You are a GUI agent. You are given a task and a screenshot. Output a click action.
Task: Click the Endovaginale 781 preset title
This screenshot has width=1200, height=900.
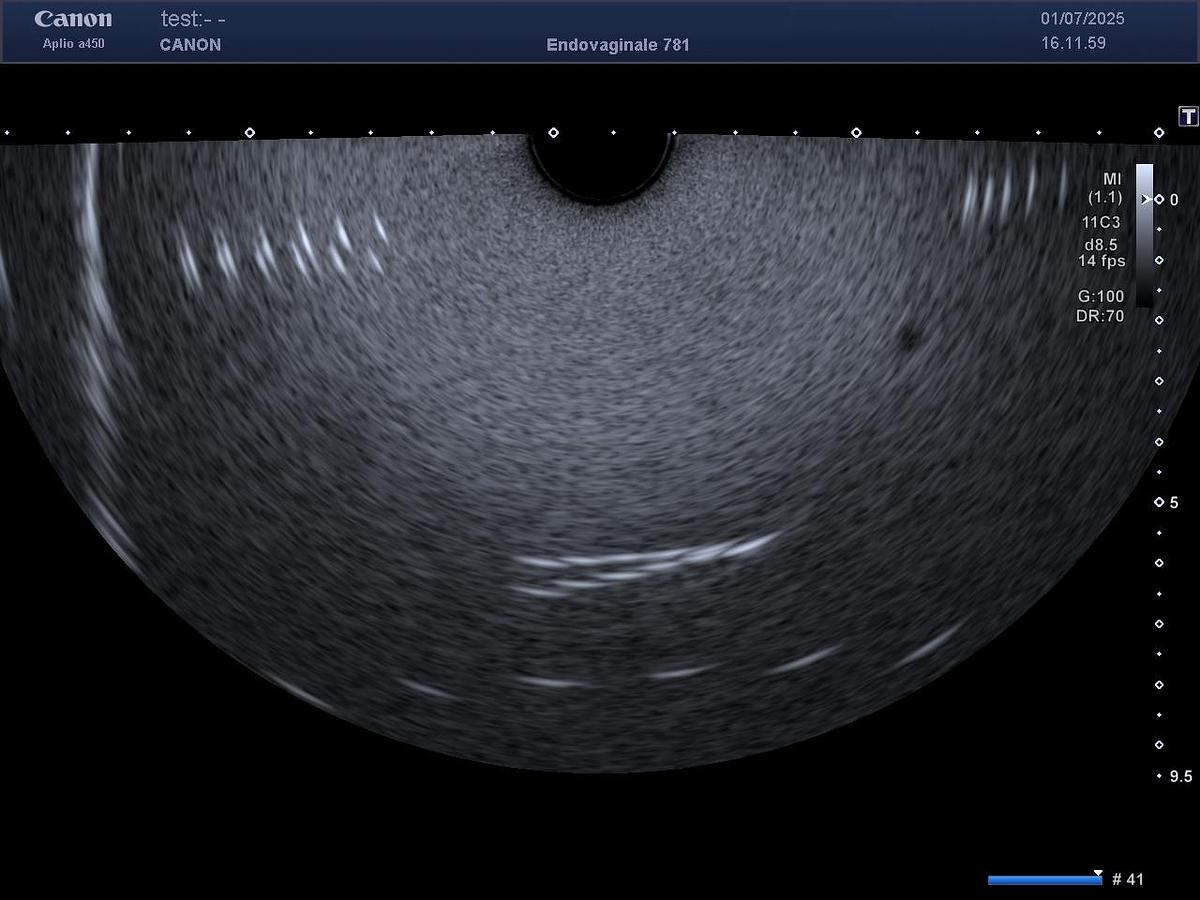coord(618,45)
